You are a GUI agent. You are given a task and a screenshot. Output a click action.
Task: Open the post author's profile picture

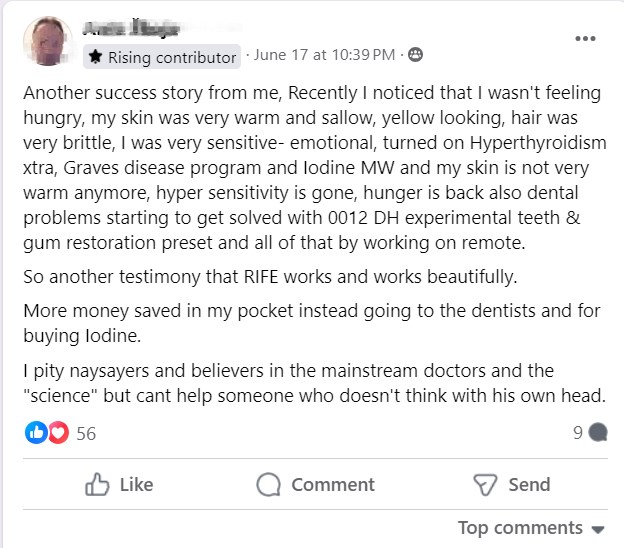click(x=46, y=43)
